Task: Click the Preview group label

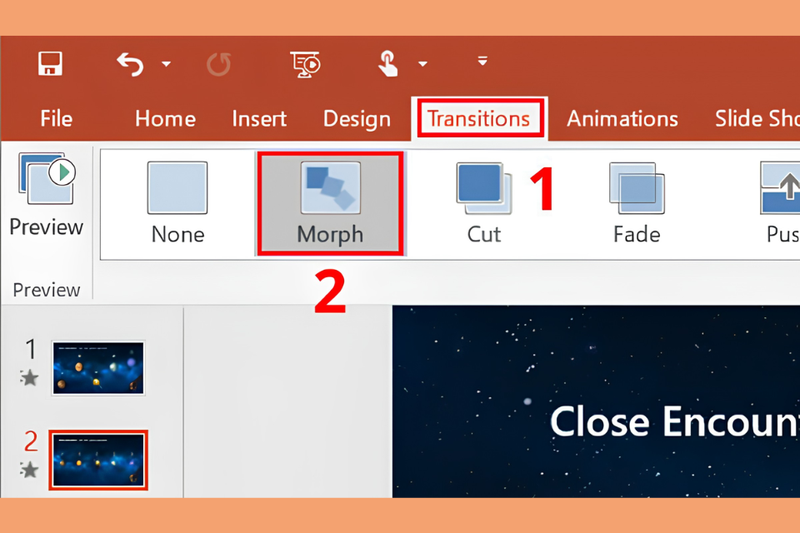Action: point(46,290)
